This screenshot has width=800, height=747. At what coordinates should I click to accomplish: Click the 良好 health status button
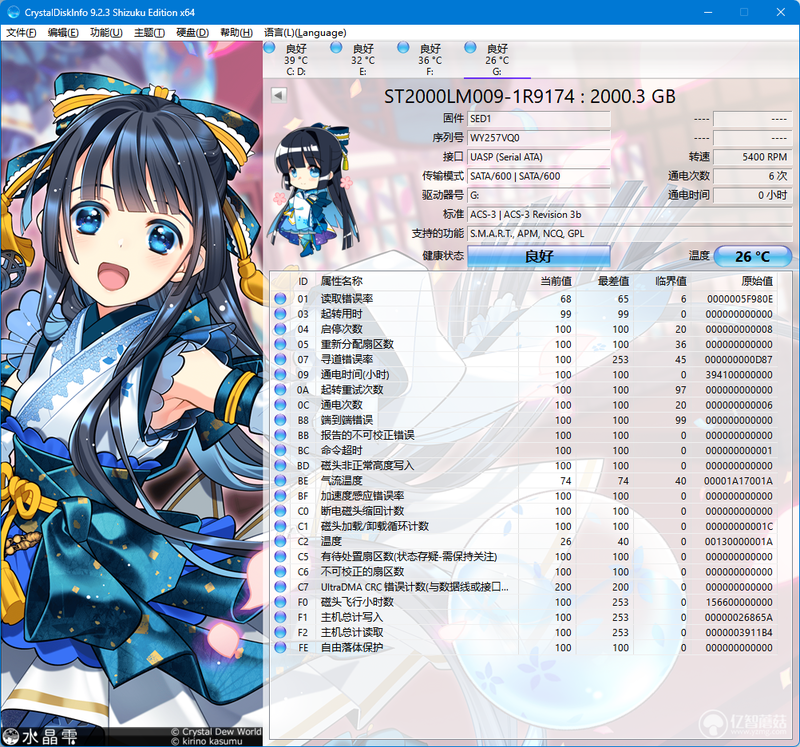click(x=539, y=256)
